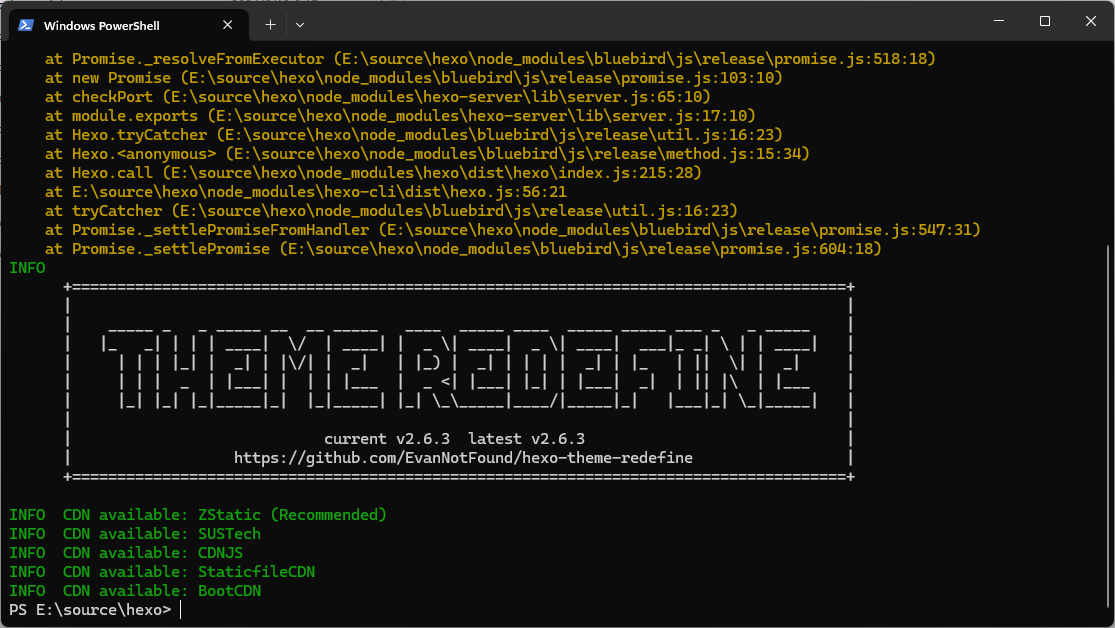Click the 'at Promise._resolveFromExecutor' stack line

(490, 59)
